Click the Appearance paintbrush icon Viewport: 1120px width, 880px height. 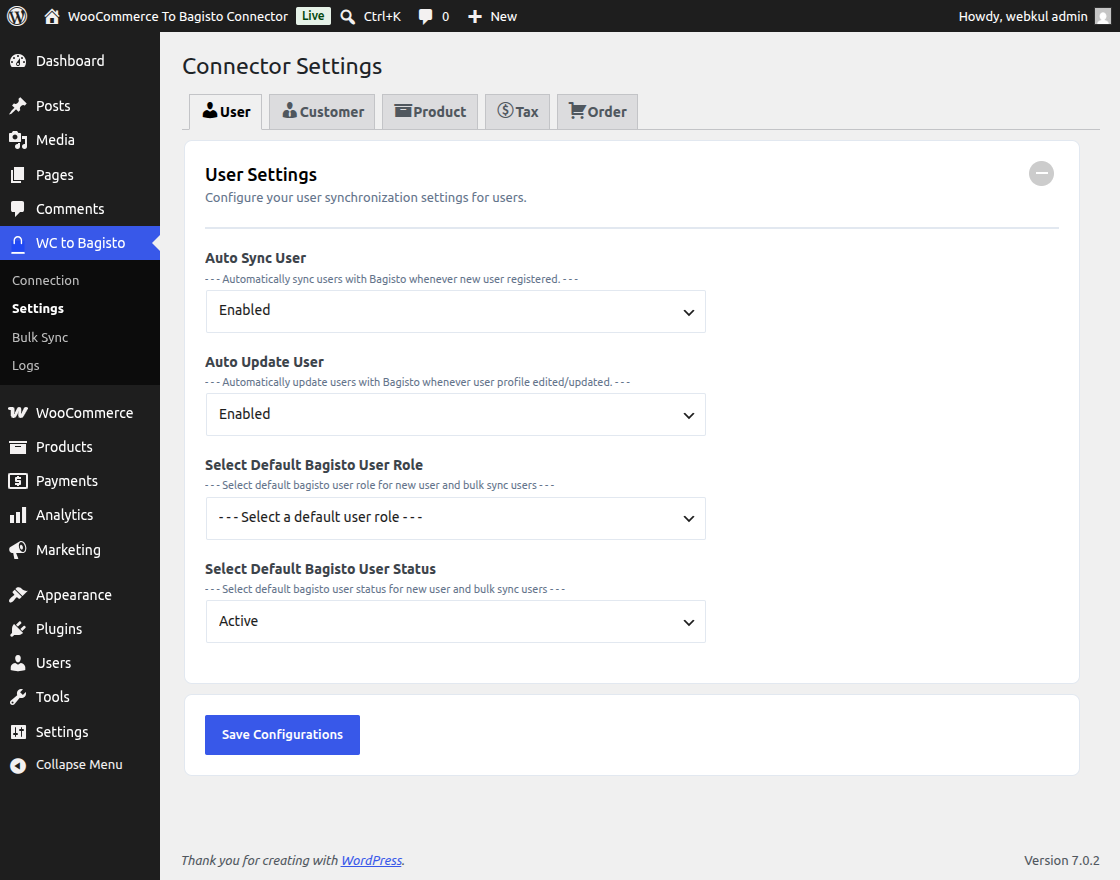coord(18,595)
